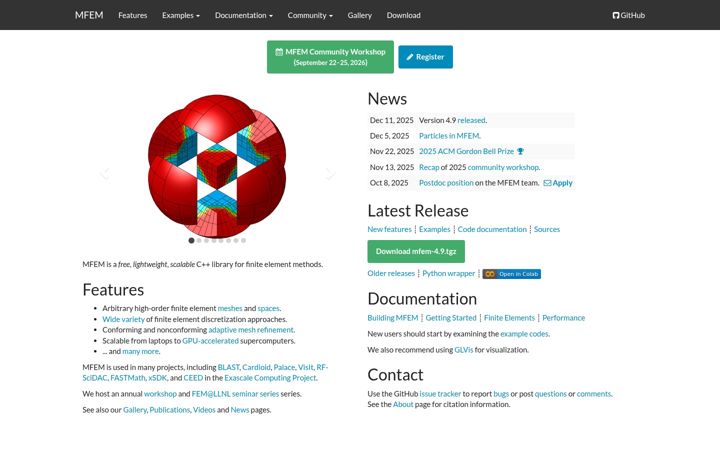720x450 pixels.
Task: Open the 'GLVis' visualization link
Action: (x=463, y=350)
